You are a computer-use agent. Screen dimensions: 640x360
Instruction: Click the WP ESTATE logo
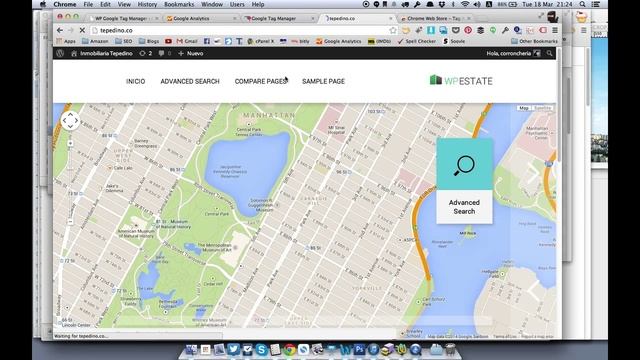pyautogui.click(x=461, y=80)
